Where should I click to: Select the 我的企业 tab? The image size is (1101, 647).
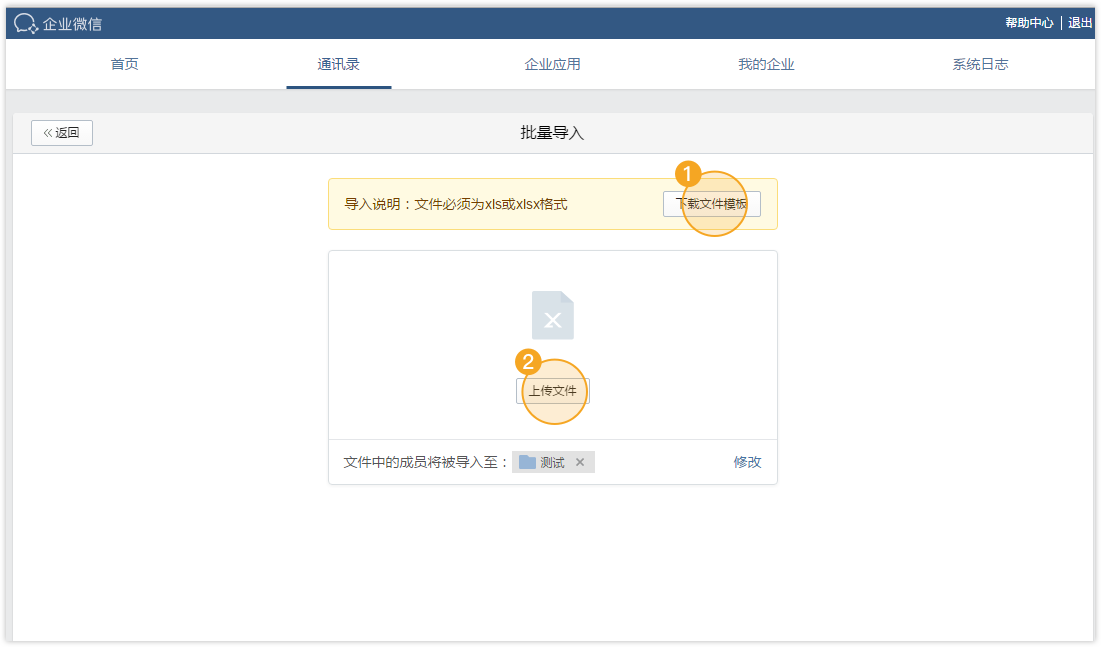[766, 64]
